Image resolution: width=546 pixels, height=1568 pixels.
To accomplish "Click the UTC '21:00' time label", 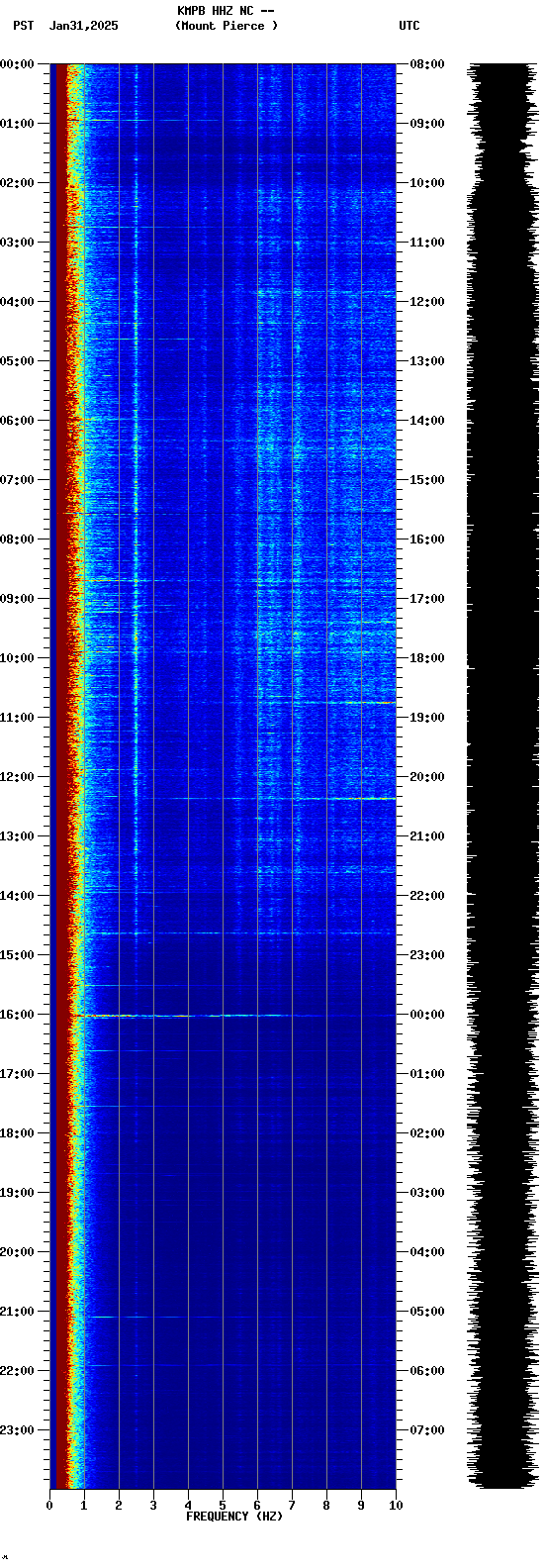I will coord(427,836).
